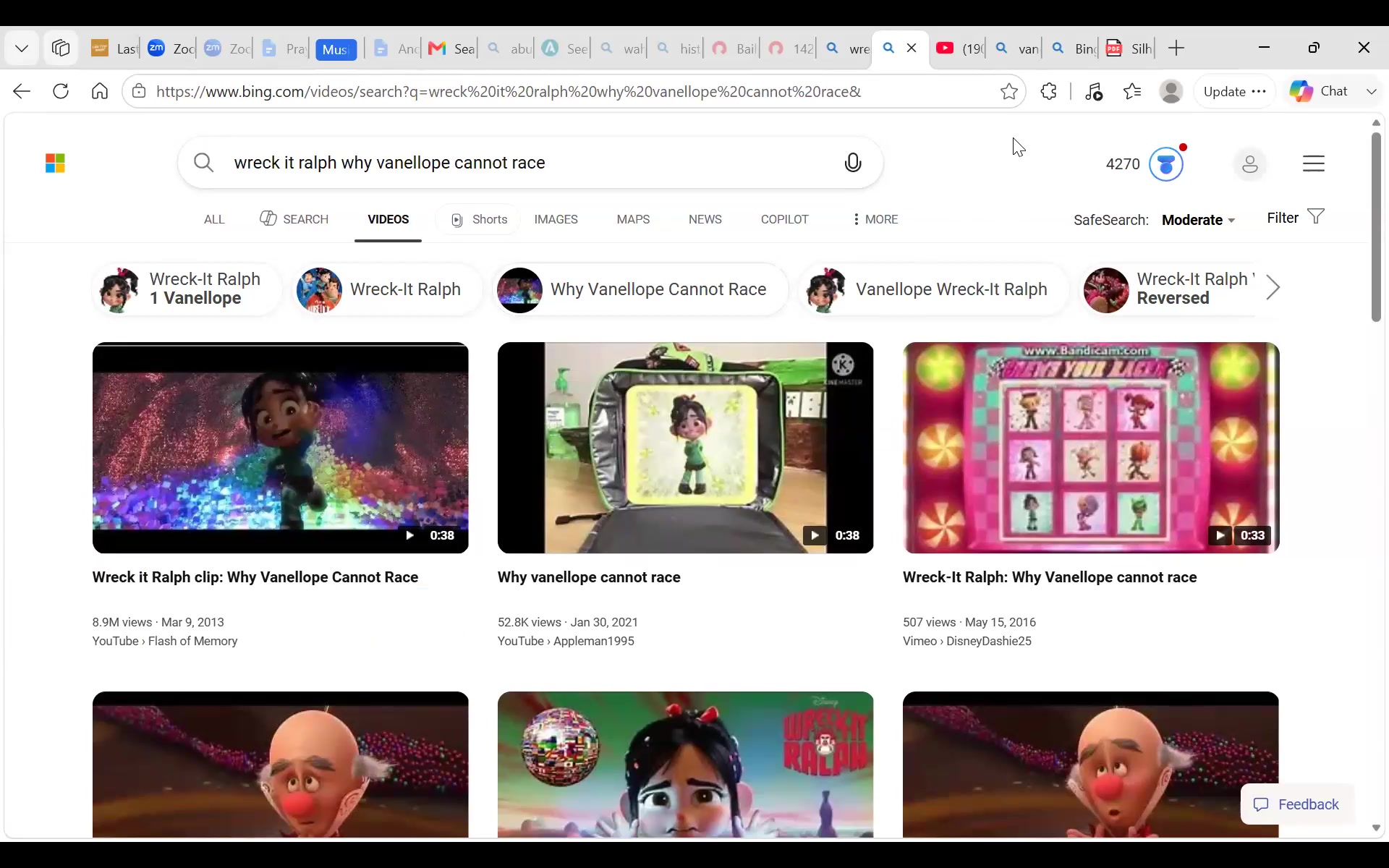Select the ALL search tab
Image resolution: width=1389 pixels, height=868 pixels.
[214, 219]
